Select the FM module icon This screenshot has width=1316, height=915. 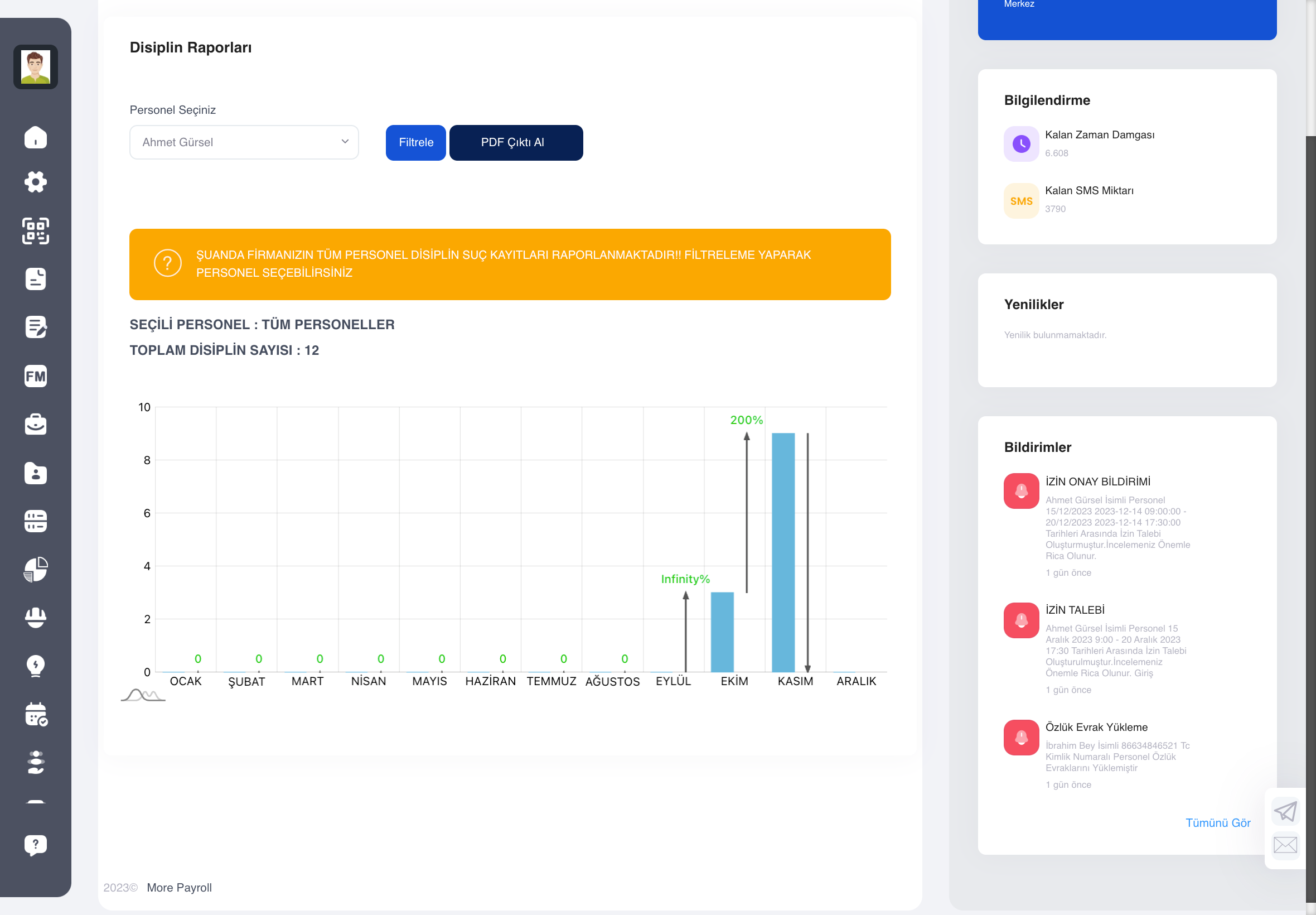coord(36,376)
